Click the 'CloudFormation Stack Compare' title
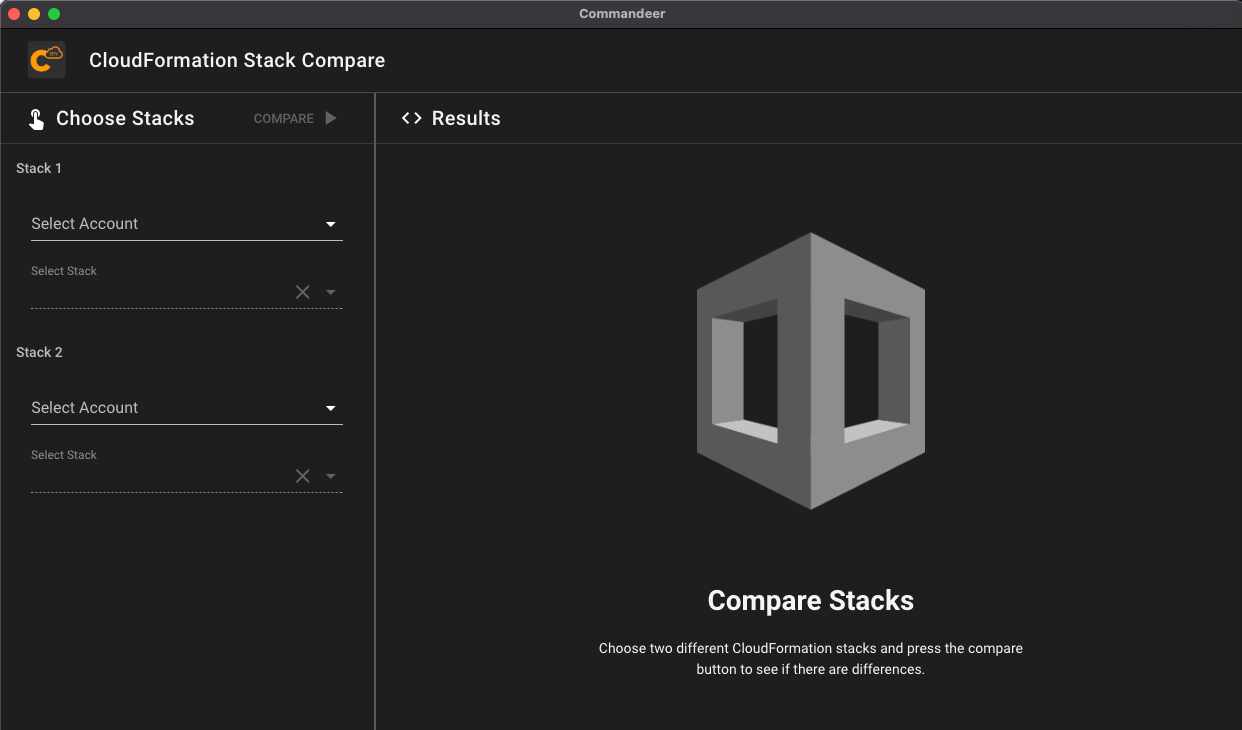The height and width of the screenshot is (730, 1242). coord(237,60)
